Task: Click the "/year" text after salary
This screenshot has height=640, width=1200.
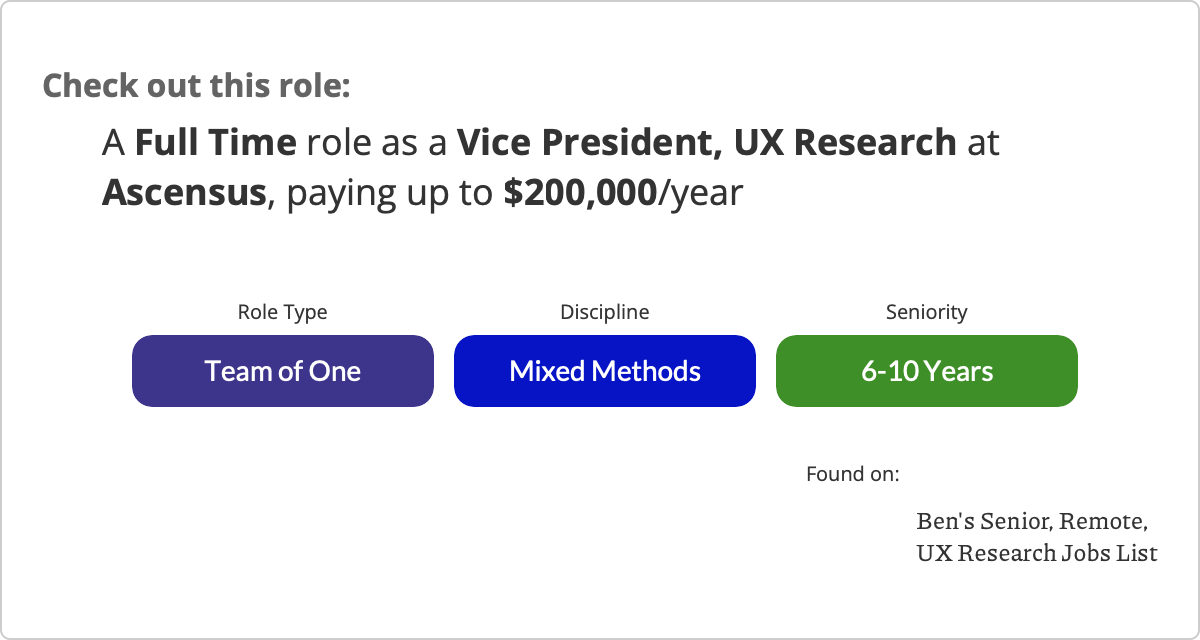Action: coord(700,192)
